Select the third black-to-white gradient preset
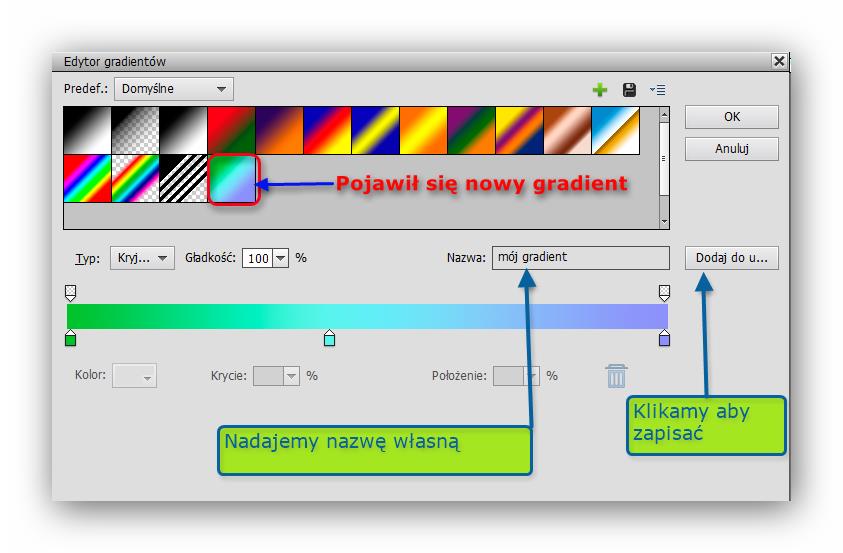The height and width of the screenshot is (553, 843). pos(183,131)
